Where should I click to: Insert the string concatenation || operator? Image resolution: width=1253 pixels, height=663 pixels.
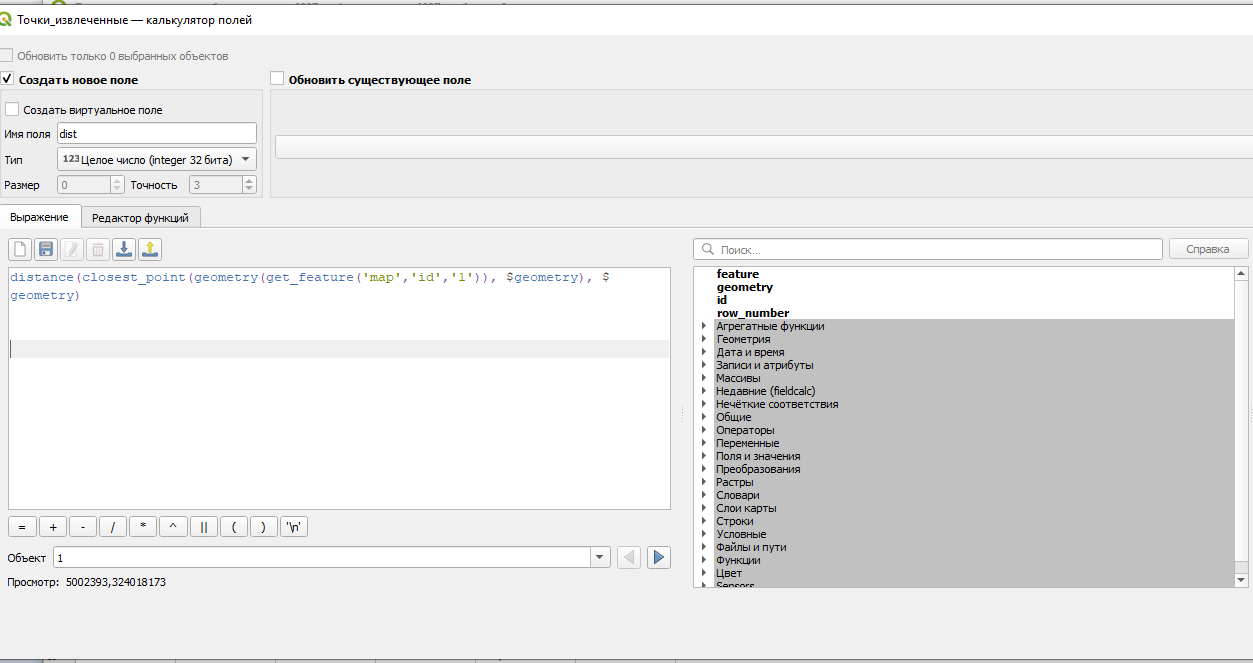coord(203,527)
